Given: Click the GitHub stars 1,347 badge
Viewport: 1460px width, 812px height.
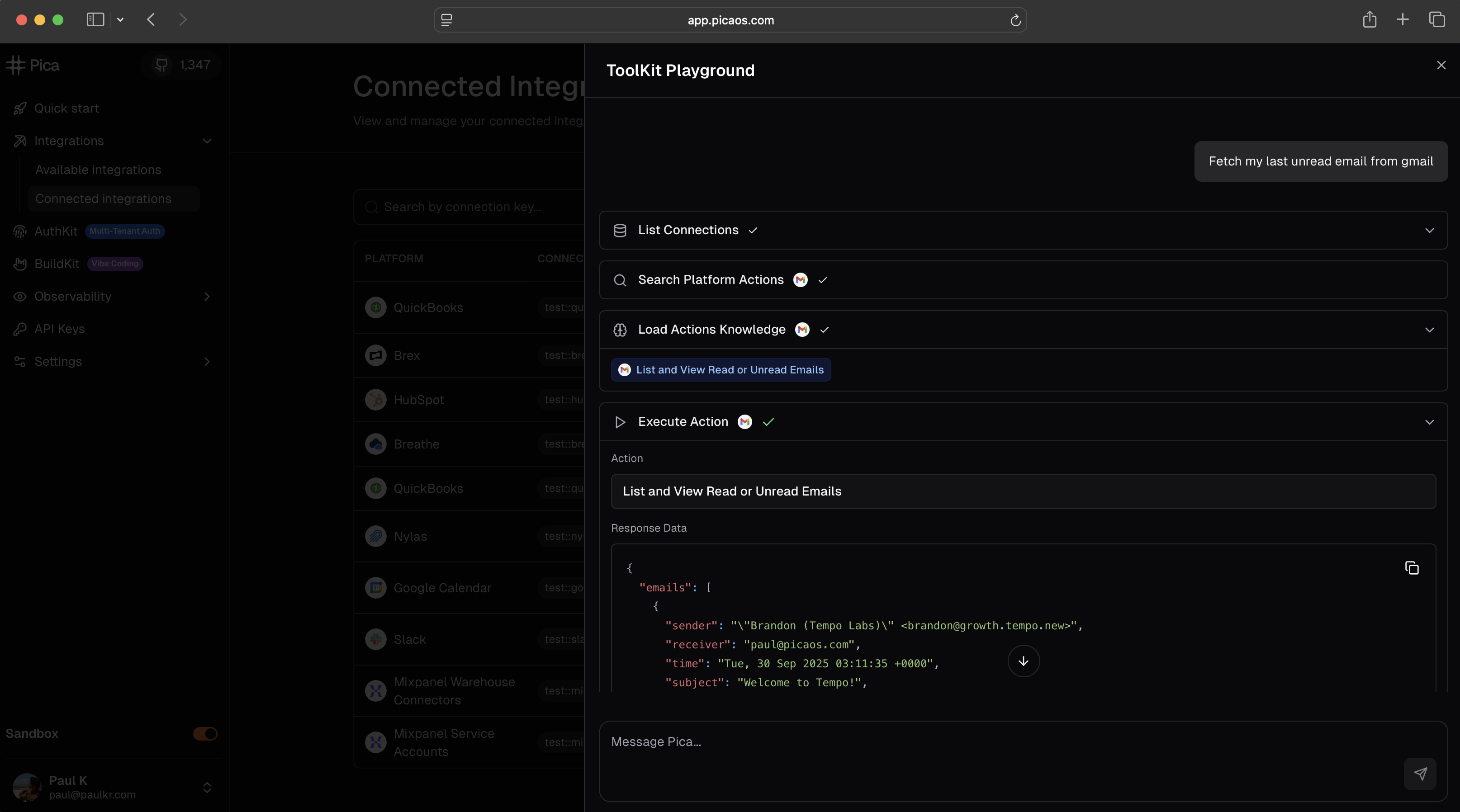Looking at the screenshot, I should (x=181, y=65).
